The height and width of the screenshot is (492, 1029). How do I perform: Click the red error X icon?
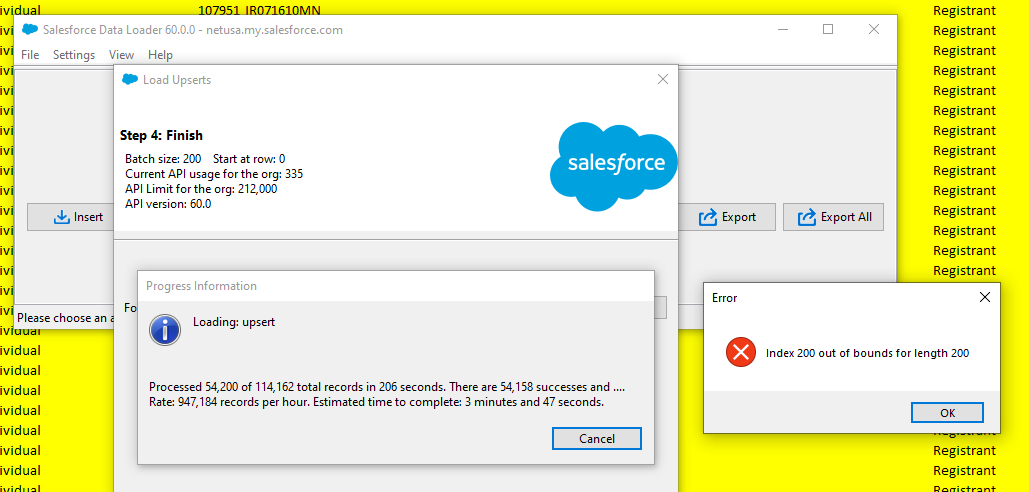[741, 353]
